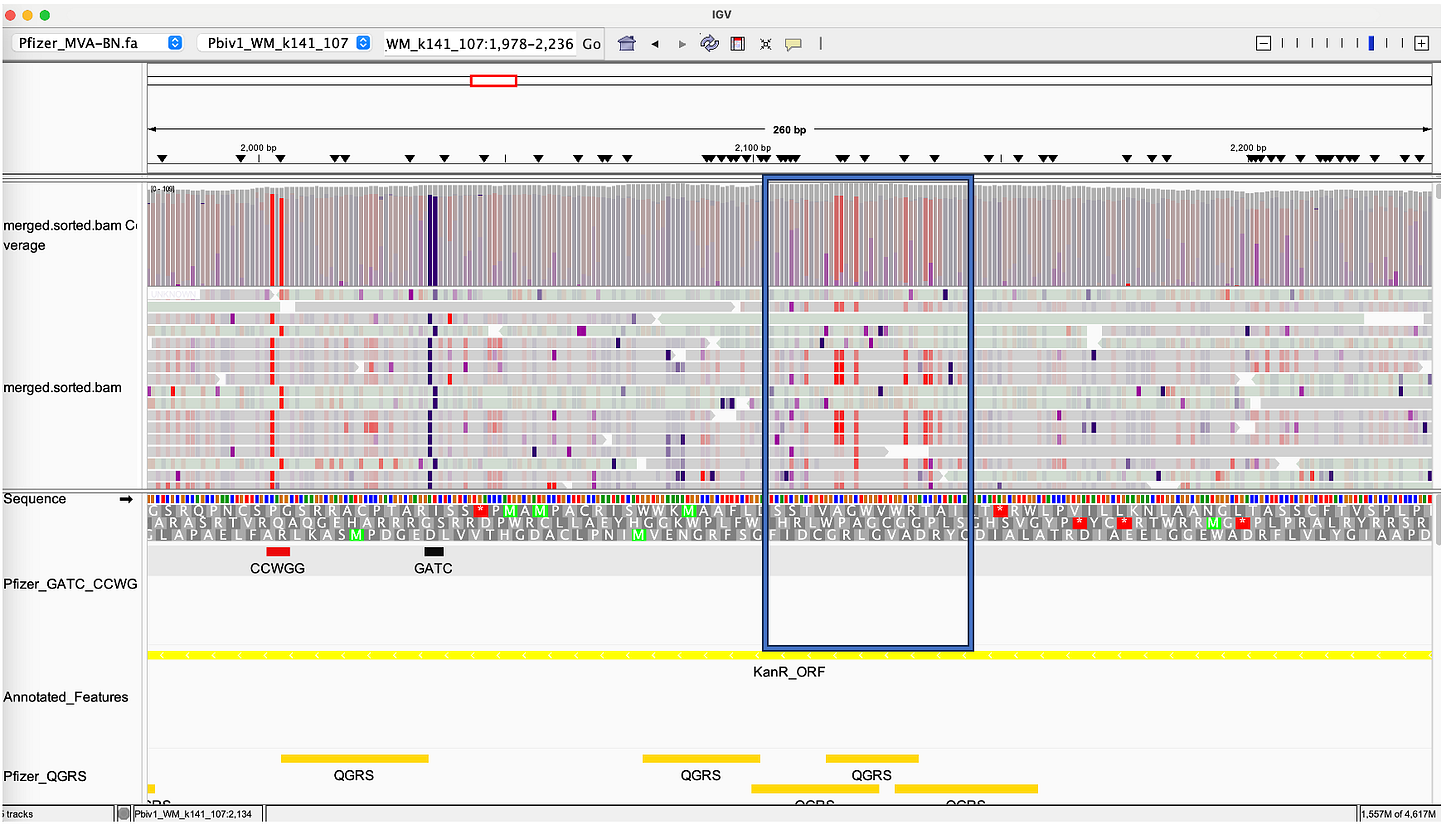This screenshot has width=1456, height=839.
Task: Click the back navigation arrow
Action: pos(655,44)
